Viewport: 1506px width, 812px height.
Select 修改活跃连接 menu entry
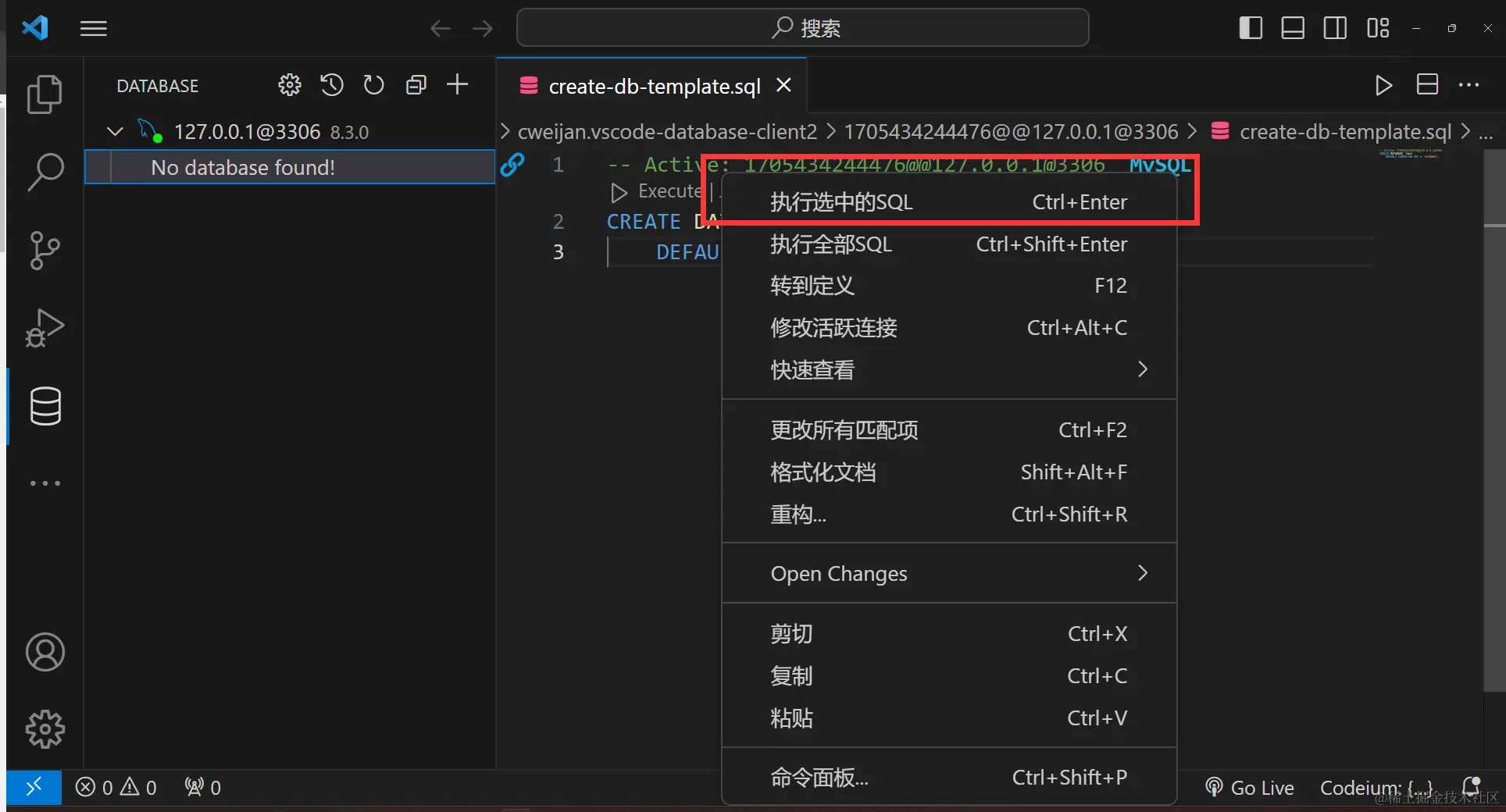[x=949, y=328]
